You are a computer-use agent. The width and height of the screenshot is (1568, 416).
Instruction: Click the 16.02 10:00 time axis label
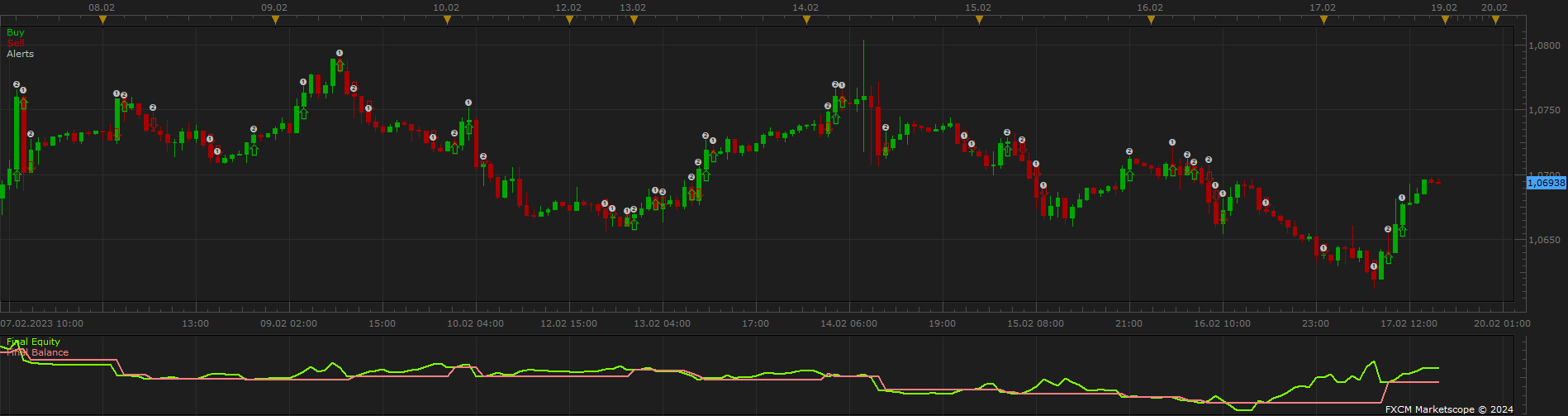point(1223,323)
